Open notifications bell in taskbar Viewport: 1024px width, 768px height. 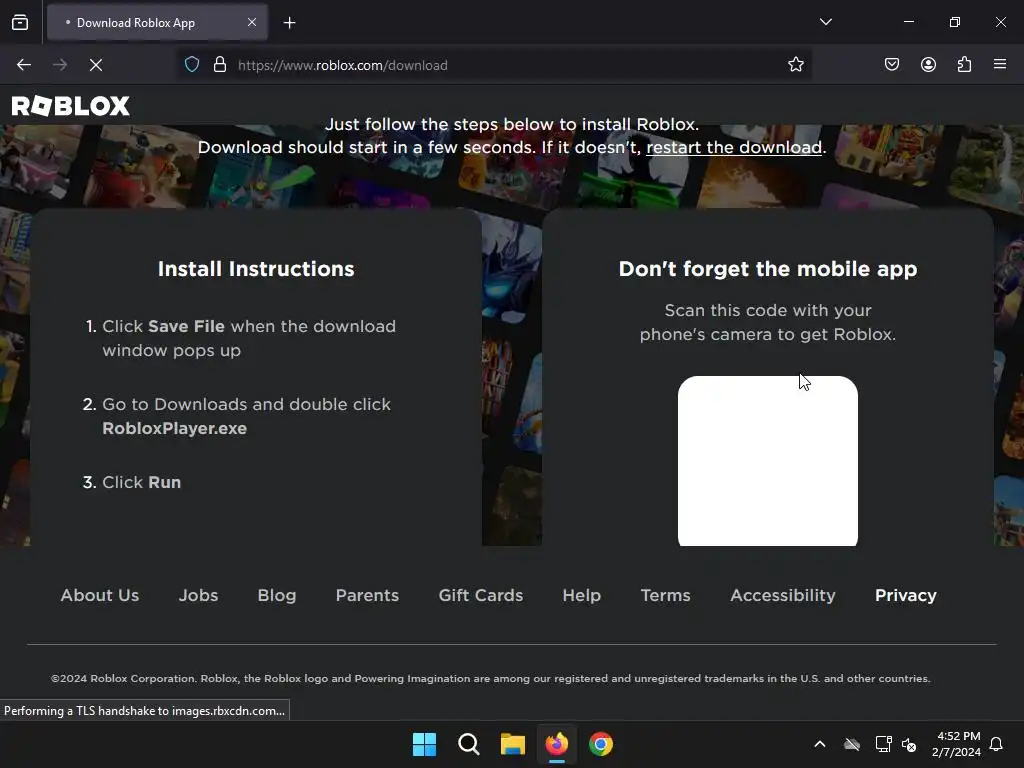(997, 744)
